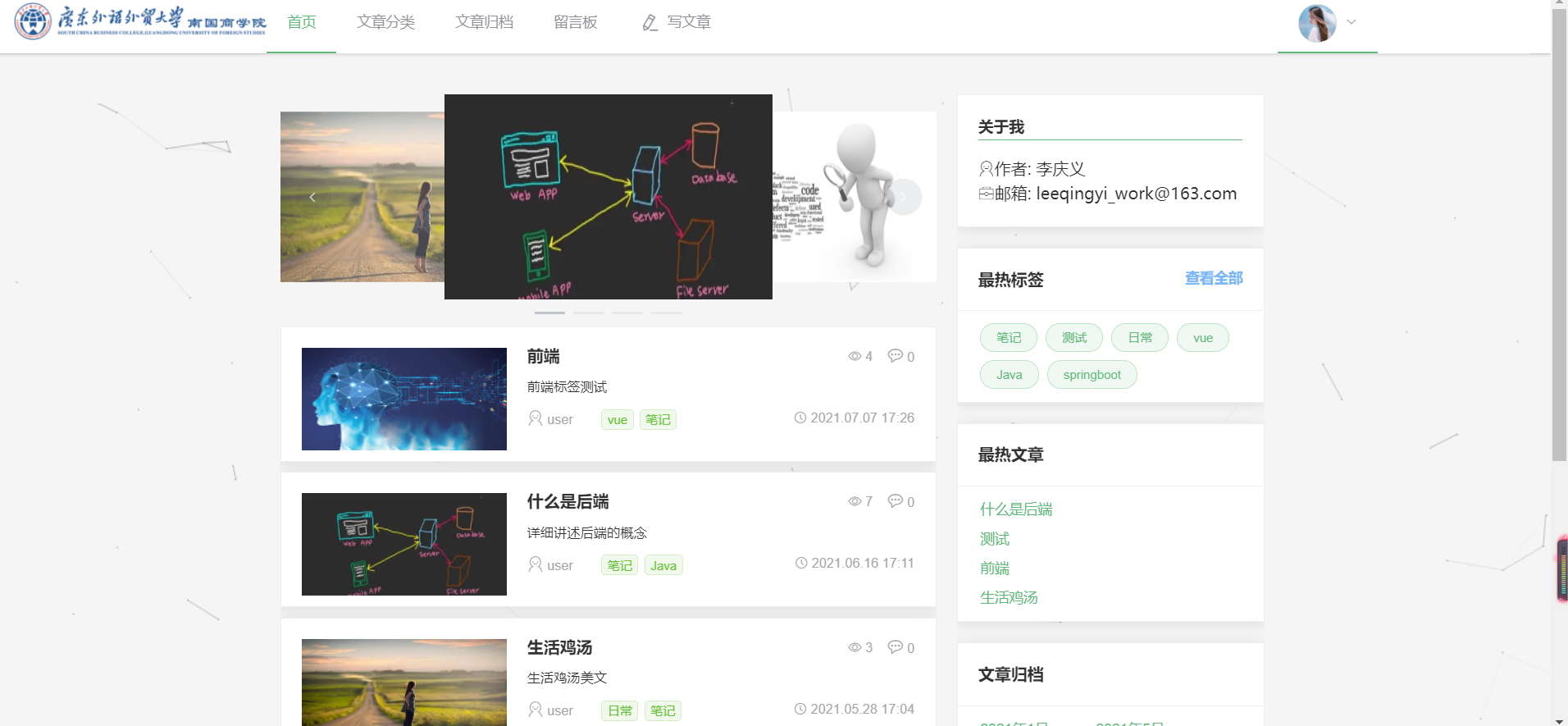The width and height of the screenshot is (1568, 726).
Task: Open the 首页 home tab
Action: coord(302,22)
